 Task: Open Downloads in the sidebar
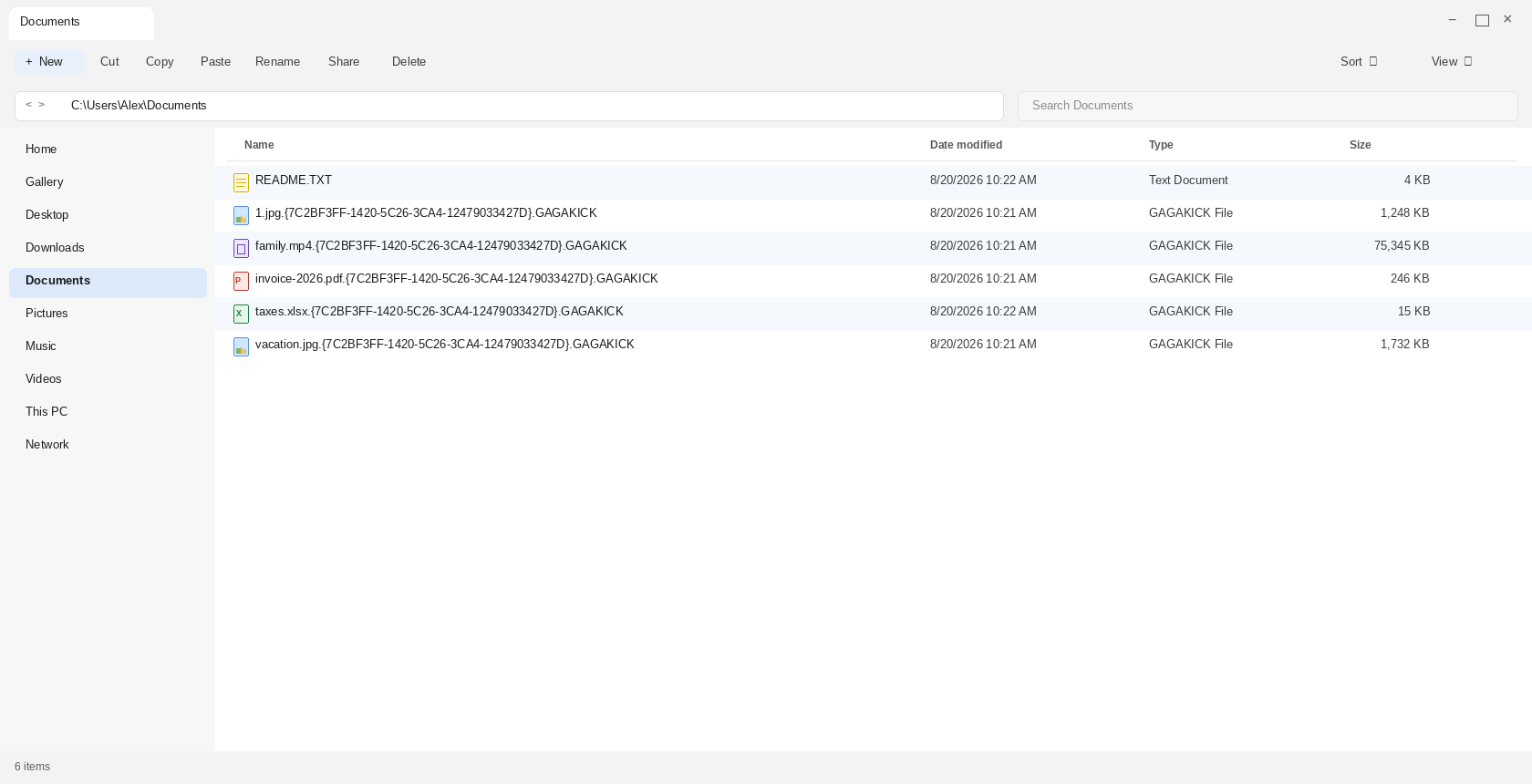click(108, 248)
